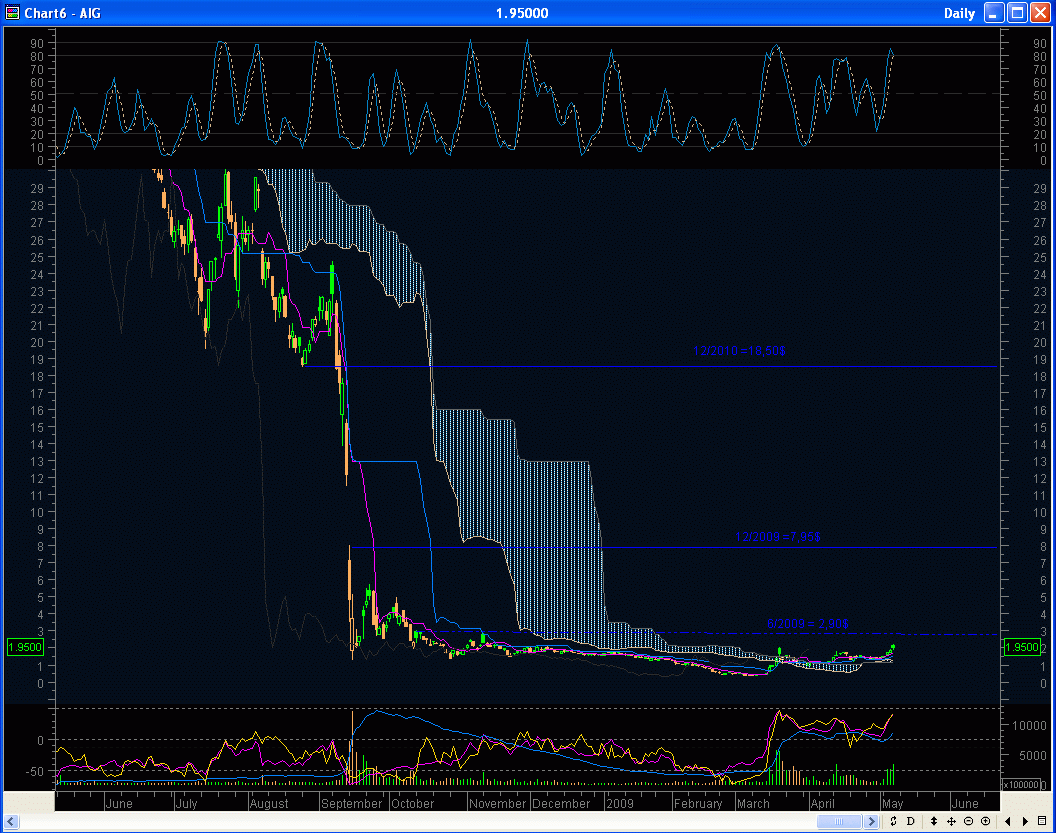Click the refresh/sync chart icon in bottom toolbar

893,821
